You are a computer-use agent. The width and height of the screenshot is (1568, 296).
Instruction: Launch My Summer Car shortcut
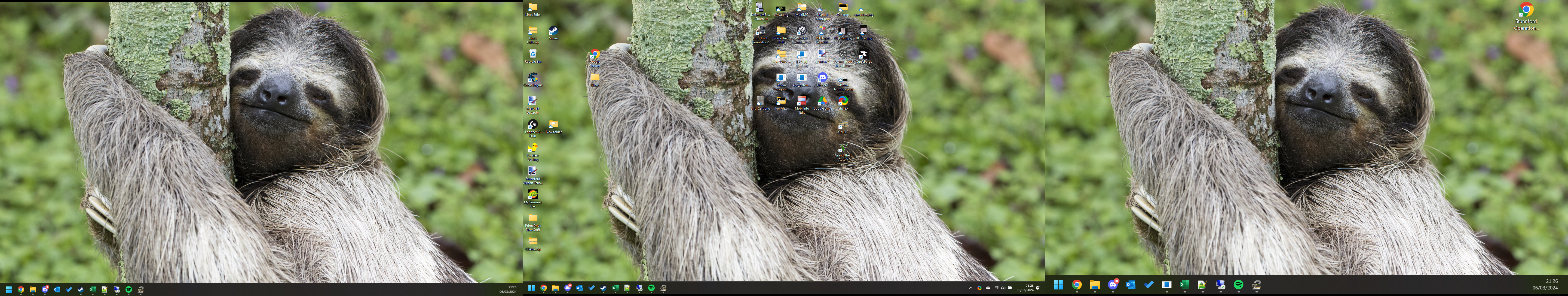pos(533,195)
